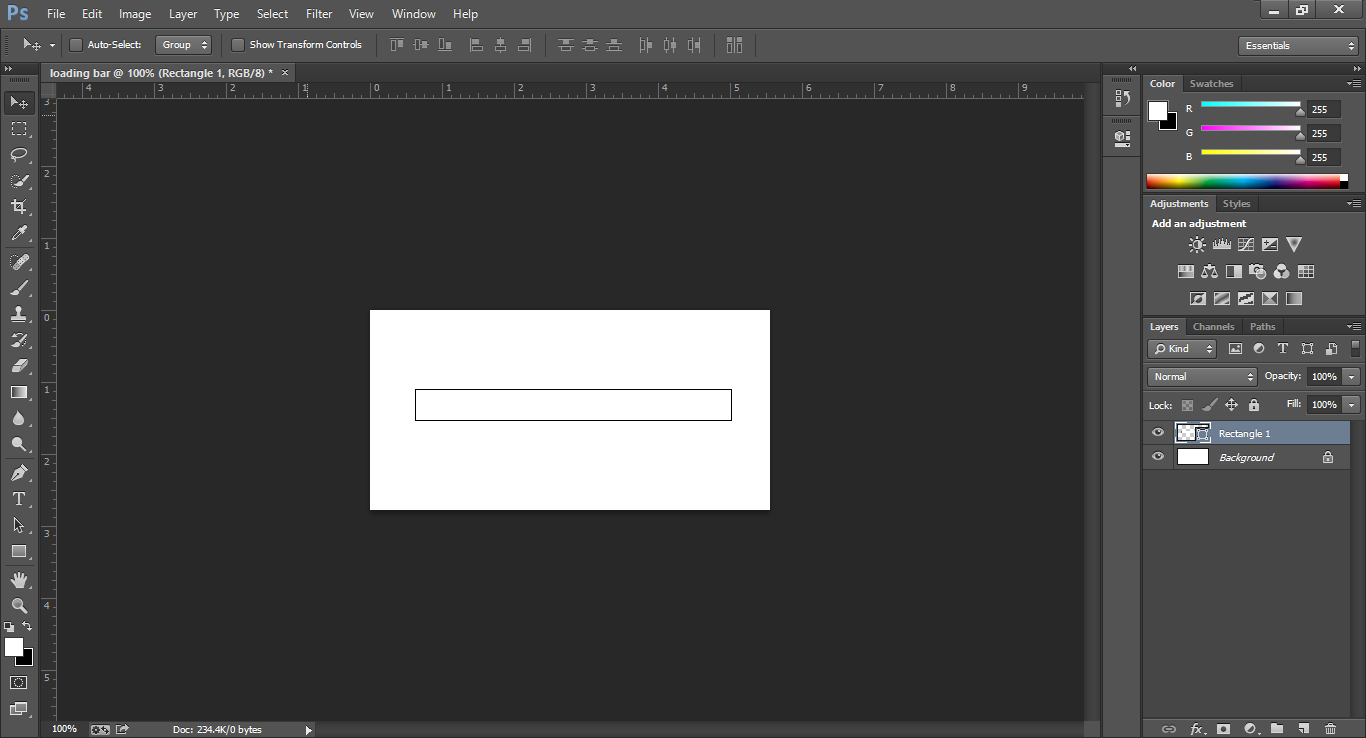The width and height of the screenshot is (1366, 738).
Task: Select the Move tool
Action: pos(18,102)
